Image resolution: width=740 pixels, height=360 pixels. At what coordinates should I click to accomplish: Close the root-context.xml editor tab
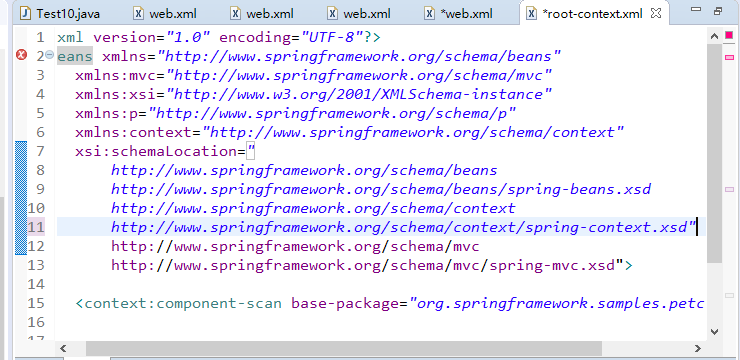tap(656, 13)
